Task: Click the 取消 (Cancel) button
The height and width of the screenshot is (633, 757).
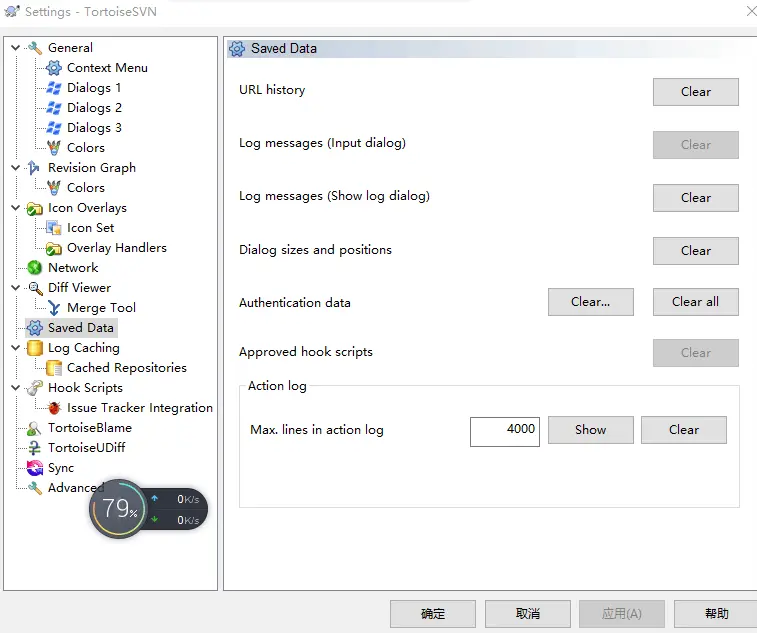Action: (x=528, y=614)
